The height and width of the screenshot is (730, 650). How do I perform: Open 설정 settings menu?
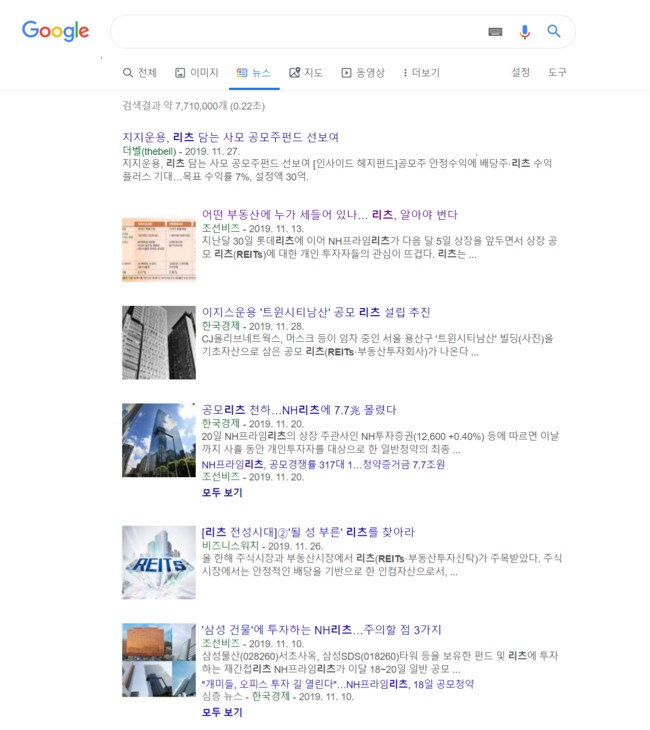pos(521,72)
